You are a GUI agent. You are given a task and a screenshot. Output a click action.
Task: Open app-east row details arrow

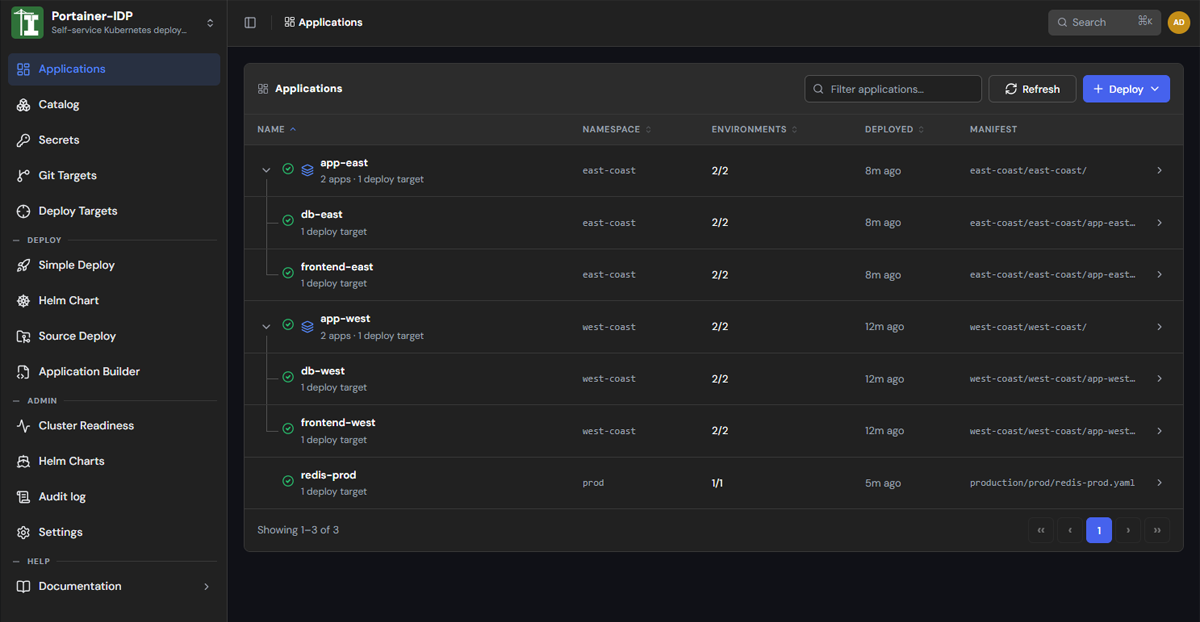1159,171
